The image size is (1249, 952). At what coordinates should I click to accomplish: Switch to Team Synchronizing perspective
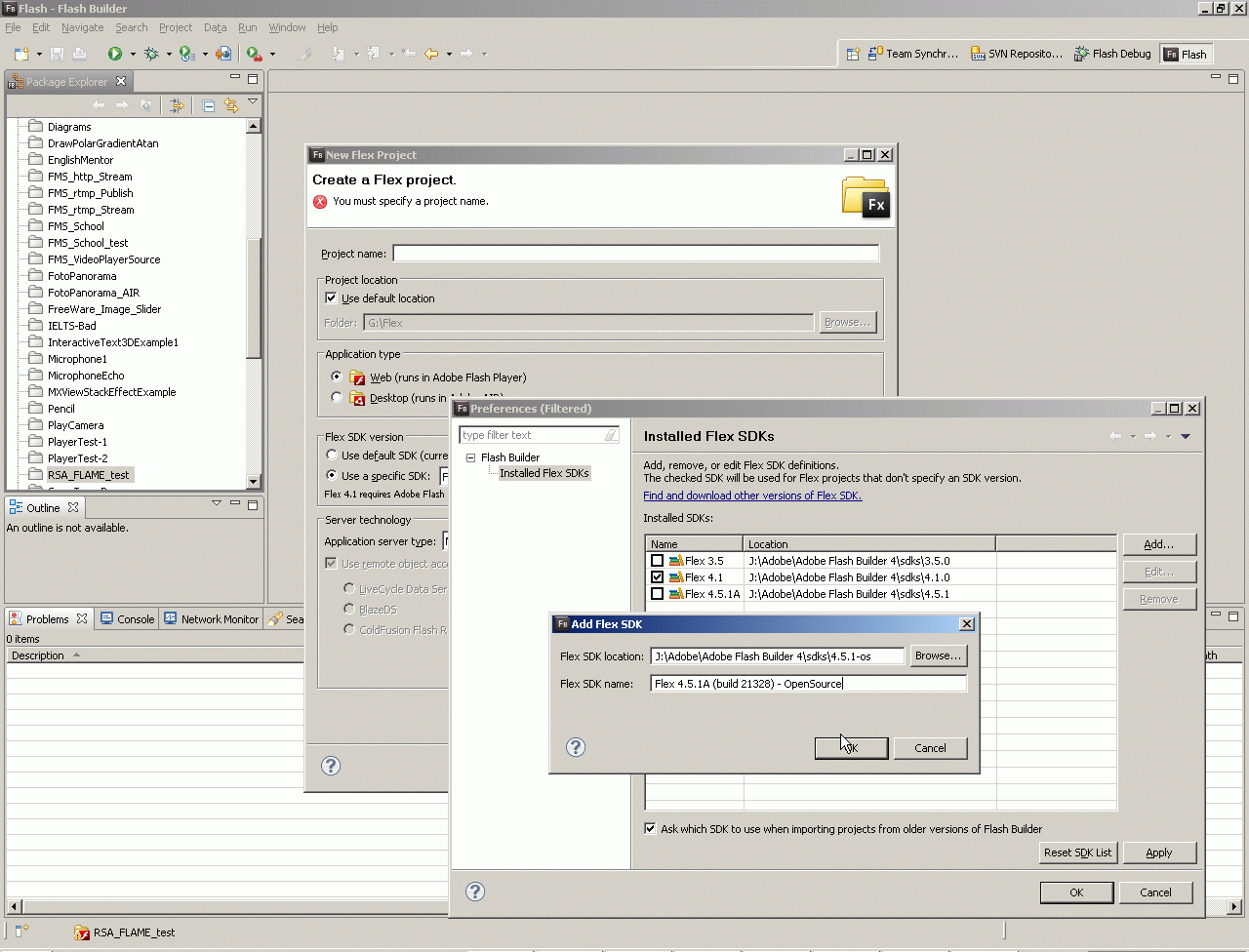[913, 54]
